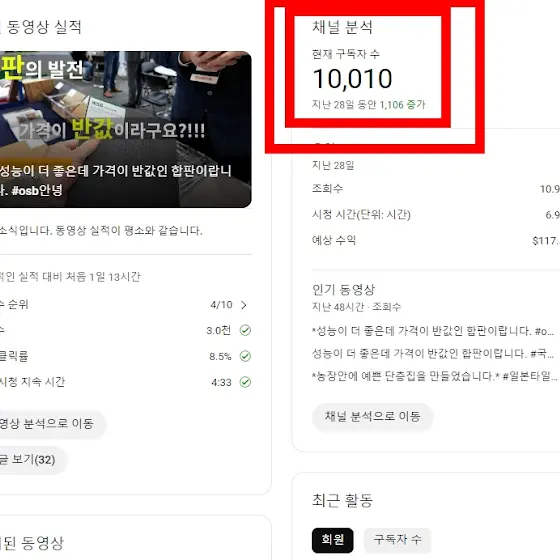Open the 영상 분석으로 이동 button
Viewport: 560px width, 560px height.
(x=50, y=424)
